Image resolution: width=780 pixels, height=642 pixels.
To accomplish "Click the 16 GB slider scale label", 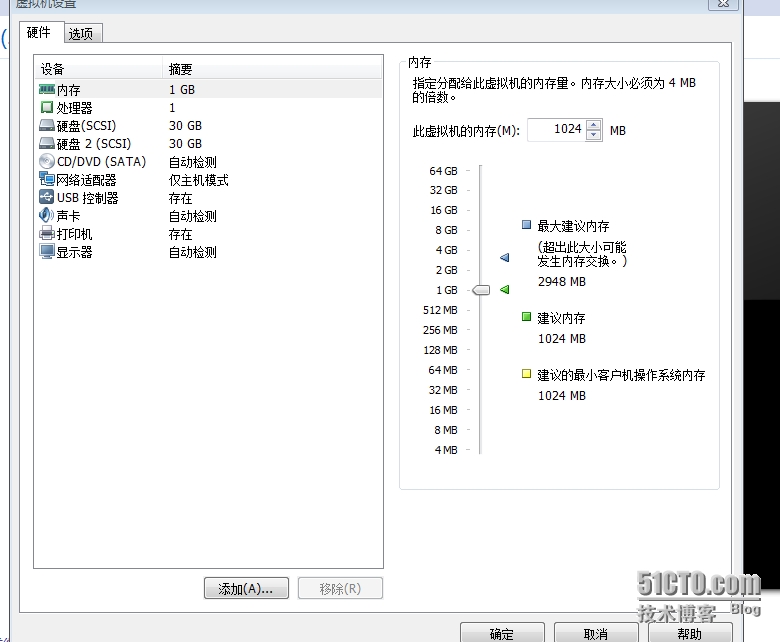I will tap(444, 210).
